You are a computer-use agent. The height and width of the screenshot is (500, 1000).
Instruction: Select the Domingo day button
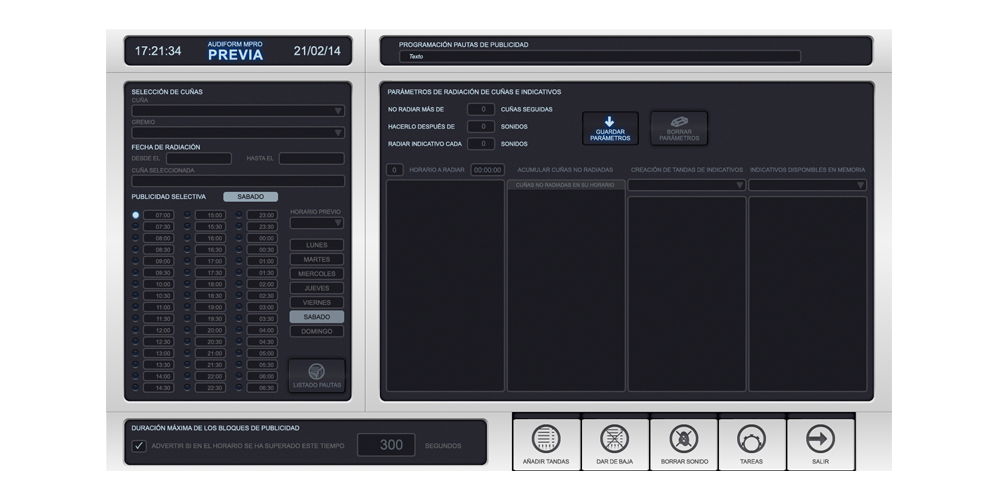[x=317, y=331]
